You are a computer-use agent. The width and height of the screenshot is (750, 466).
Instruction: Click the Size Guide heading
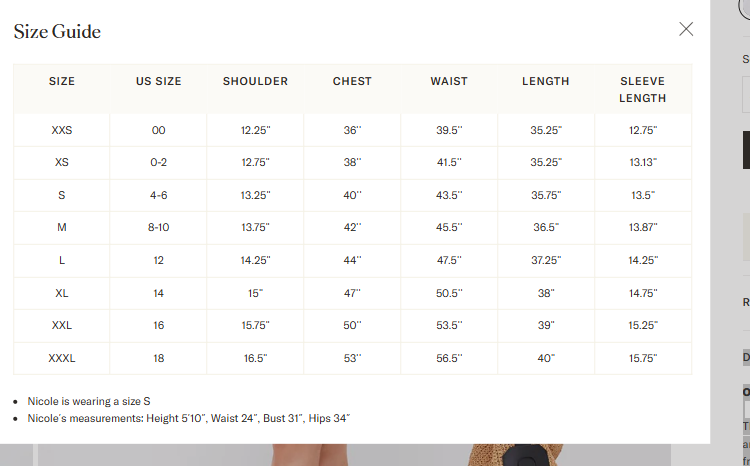click(57, 31)
